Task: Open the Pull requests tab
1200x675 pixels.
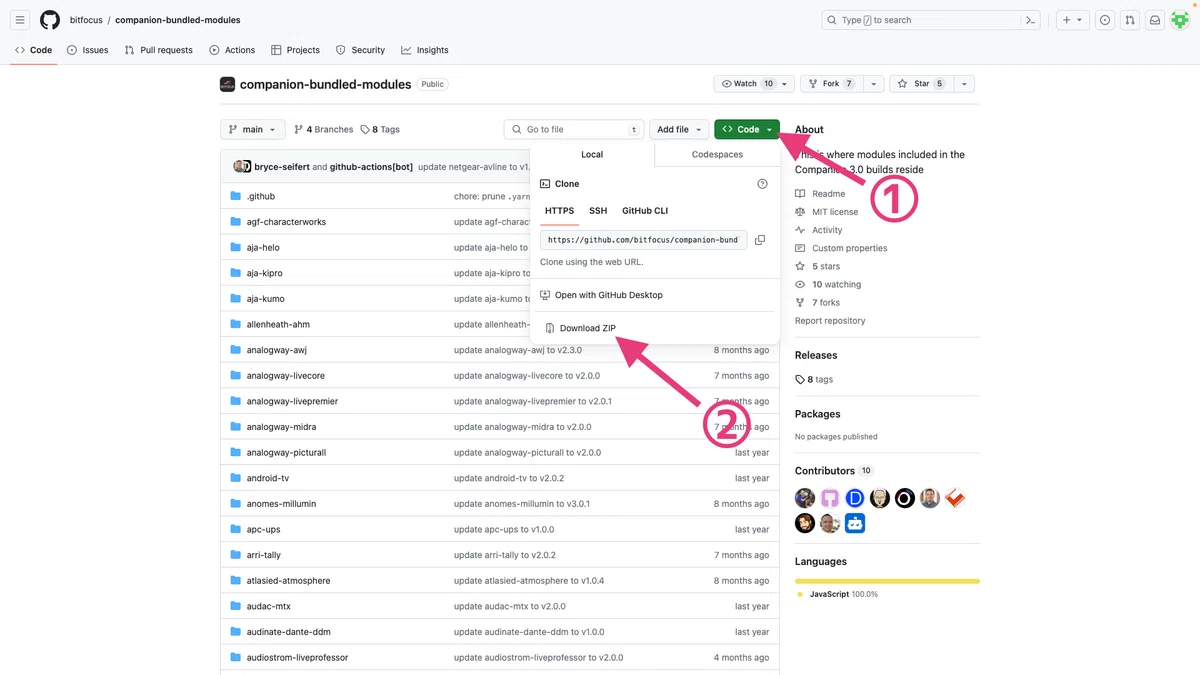Action: pos(158,50)
